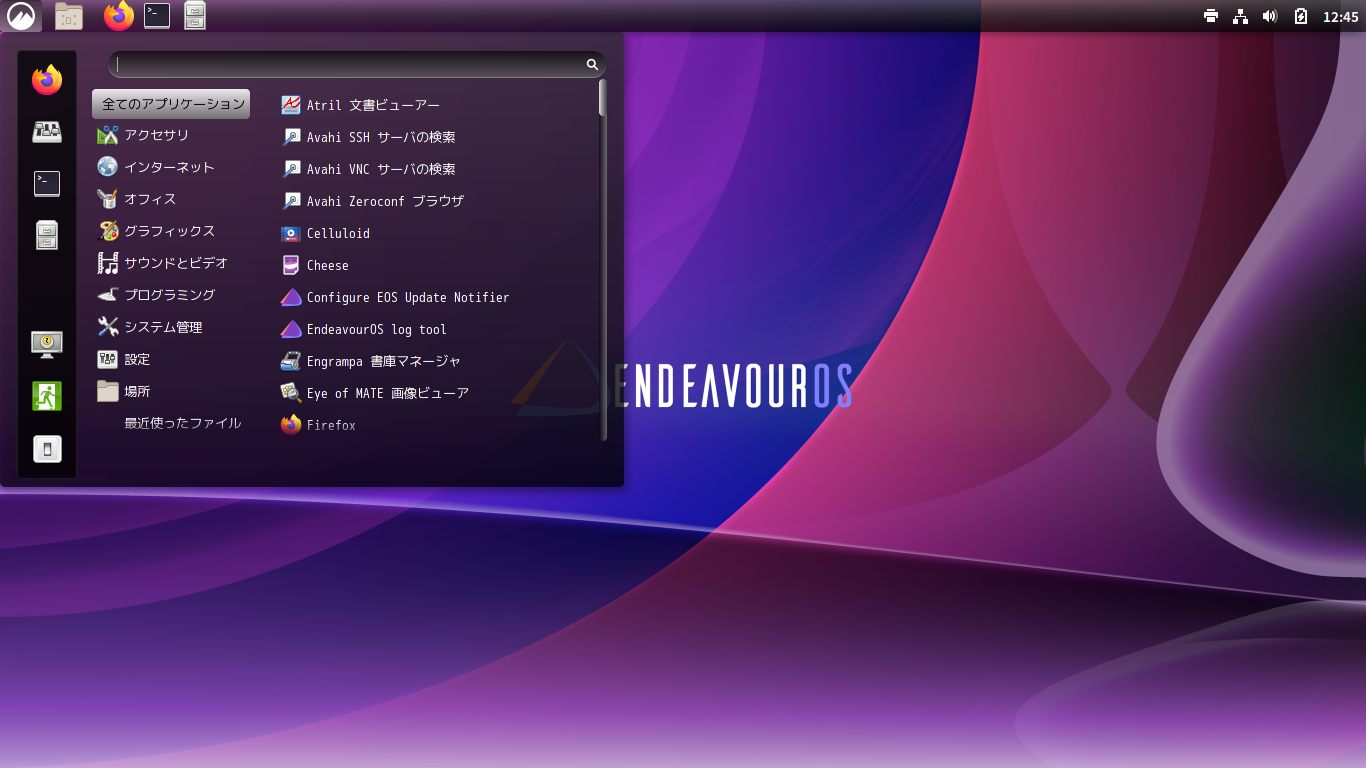Select the 設定 category
This screenshot has width=1366, height=768.
coord(171,359)
